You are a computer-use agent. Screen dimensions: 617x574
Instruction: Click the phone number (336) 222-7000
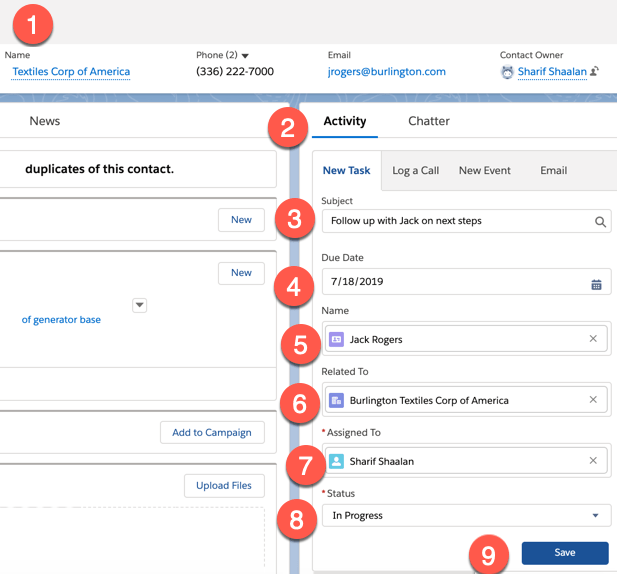coord(235,72)
